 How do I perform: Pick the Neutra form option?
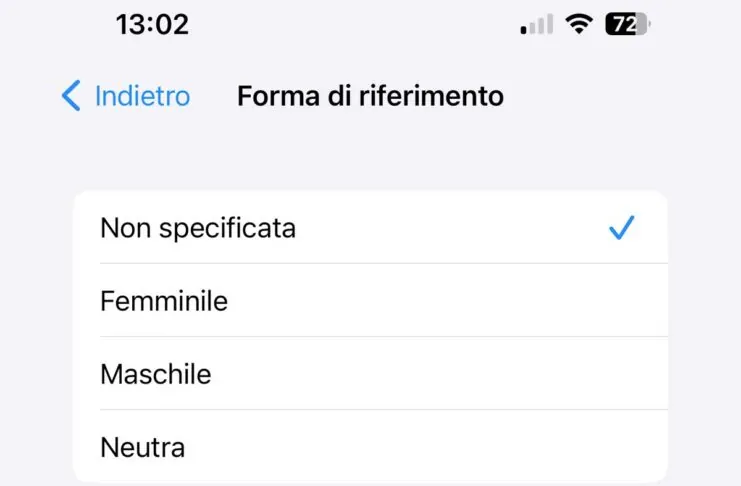370,447
